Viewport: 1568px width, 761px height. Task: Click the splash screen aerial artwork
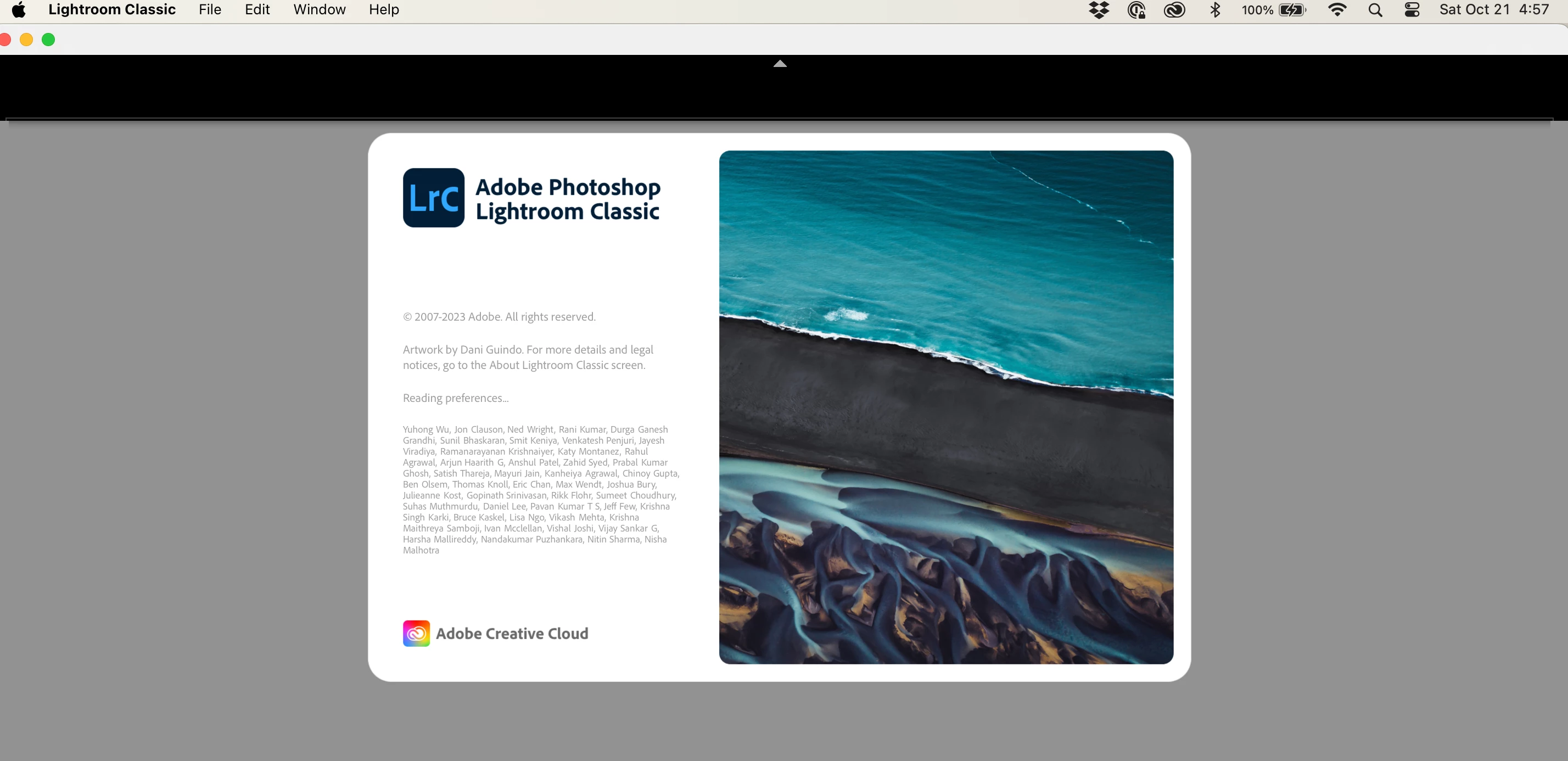pyautogui.click(x=946, y=407)
